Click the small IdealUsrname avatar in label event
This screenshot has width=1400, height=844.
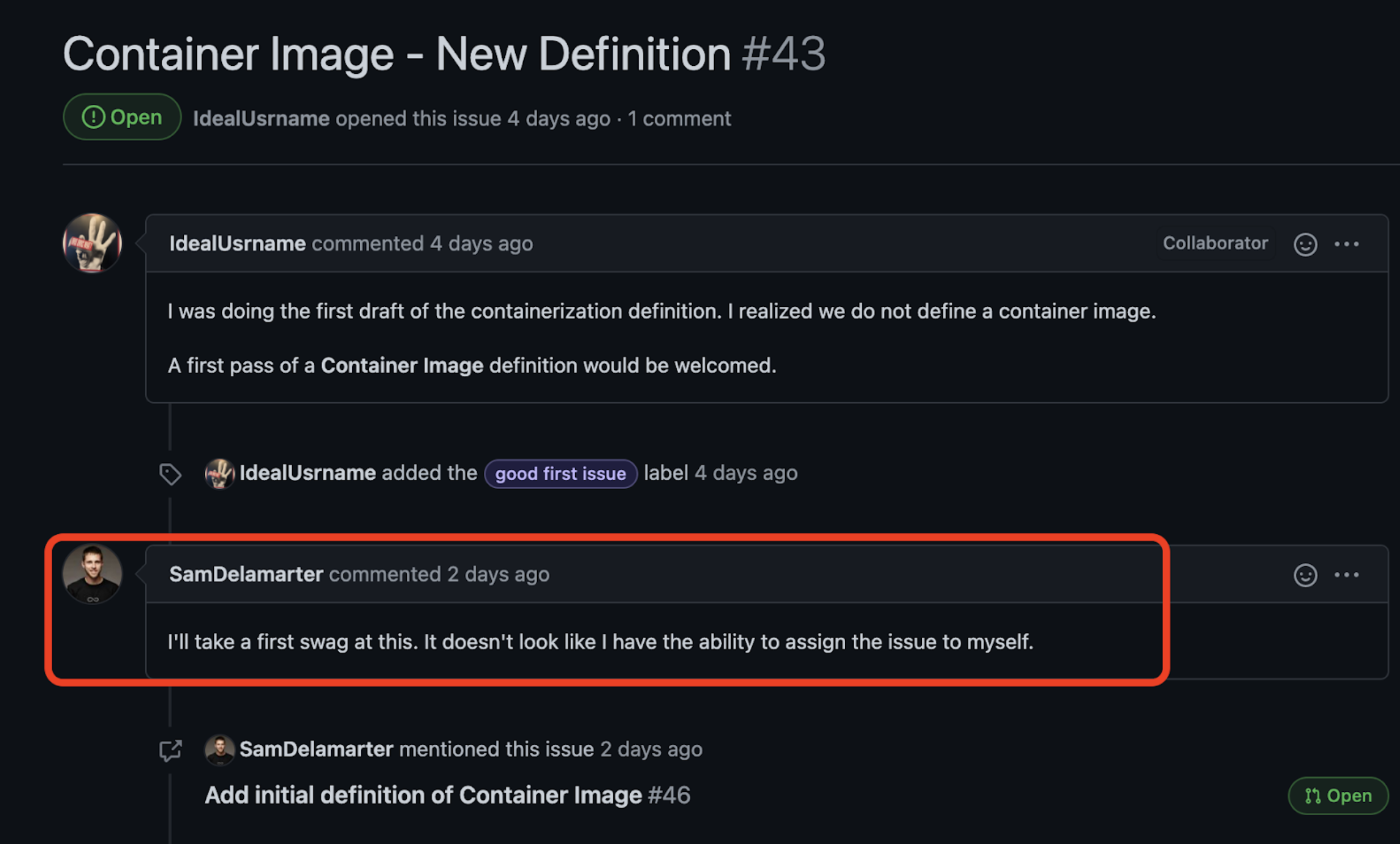[x=220, y=474]
